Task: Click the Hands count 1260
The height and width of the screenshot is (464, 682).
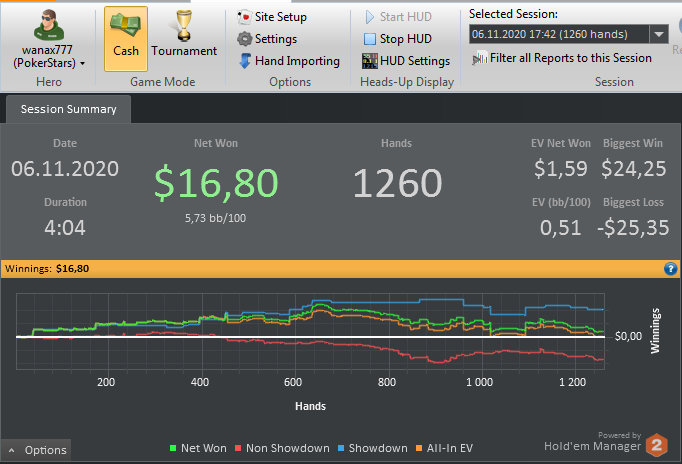Action: (397, 183)
